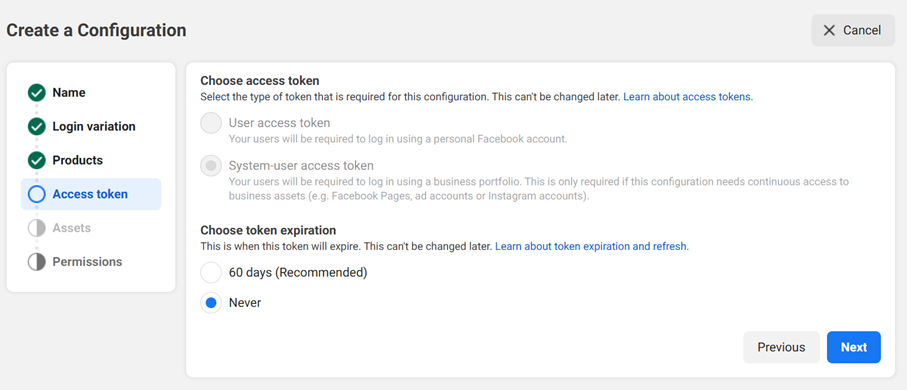Screen dimensions: 907x390
Task: Click the half-filled circle icon beside Assets
Action: coord(36,228)
